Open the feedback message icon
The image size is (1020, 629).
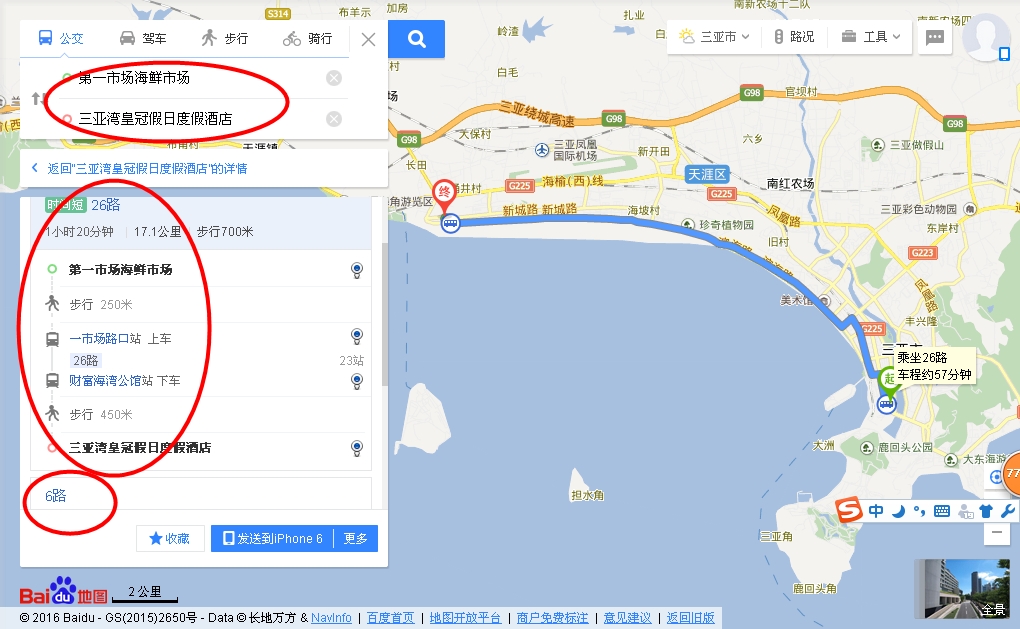click(x=935, y=38)
